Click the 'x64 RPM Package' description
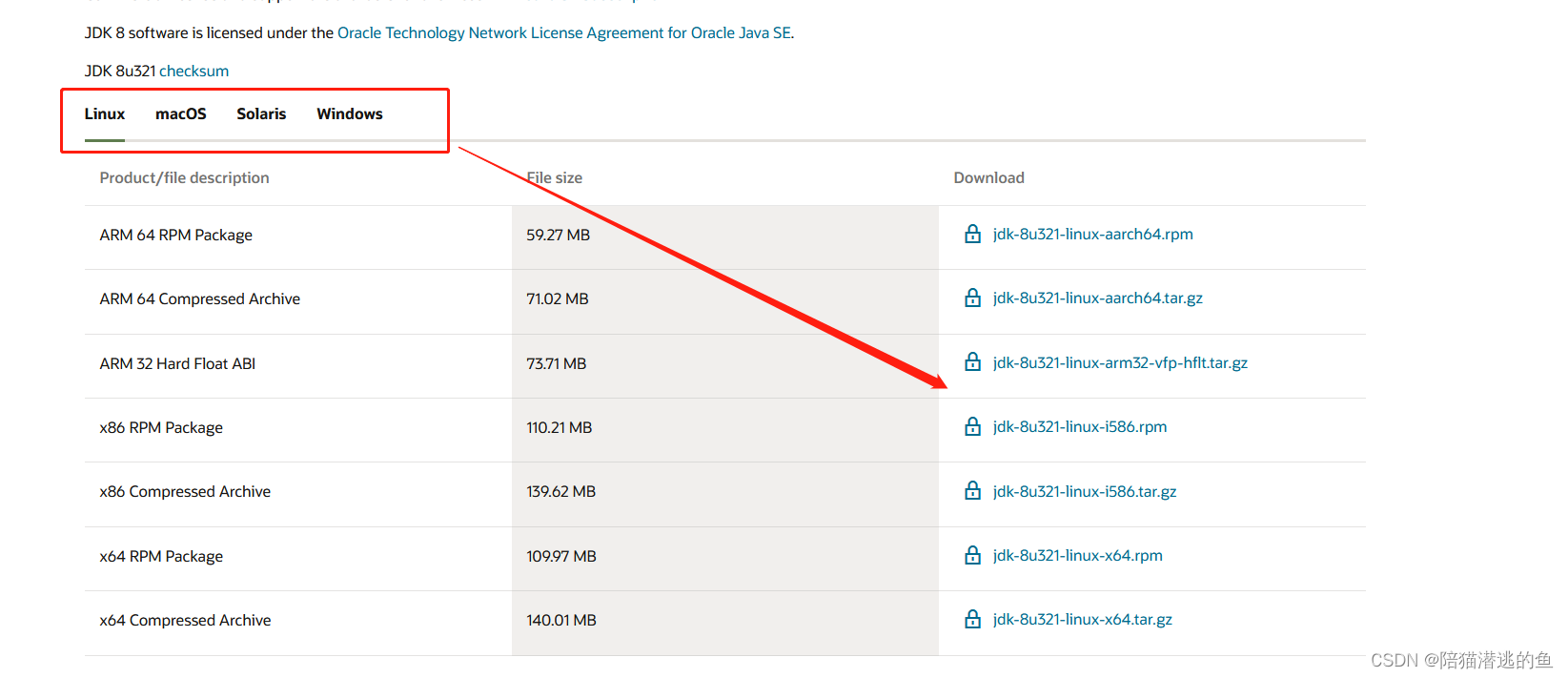Image resolution: width=1568 pixels, height=678 pixels. point(161,556)
